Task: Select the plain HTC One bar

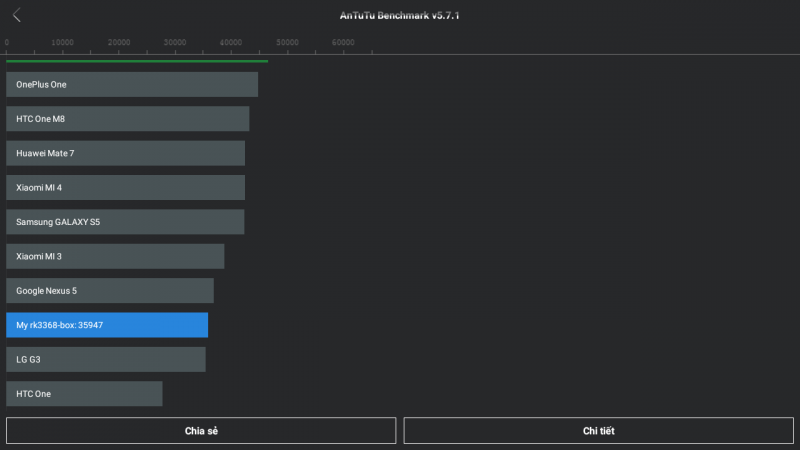Action: (x=84, y=394)
